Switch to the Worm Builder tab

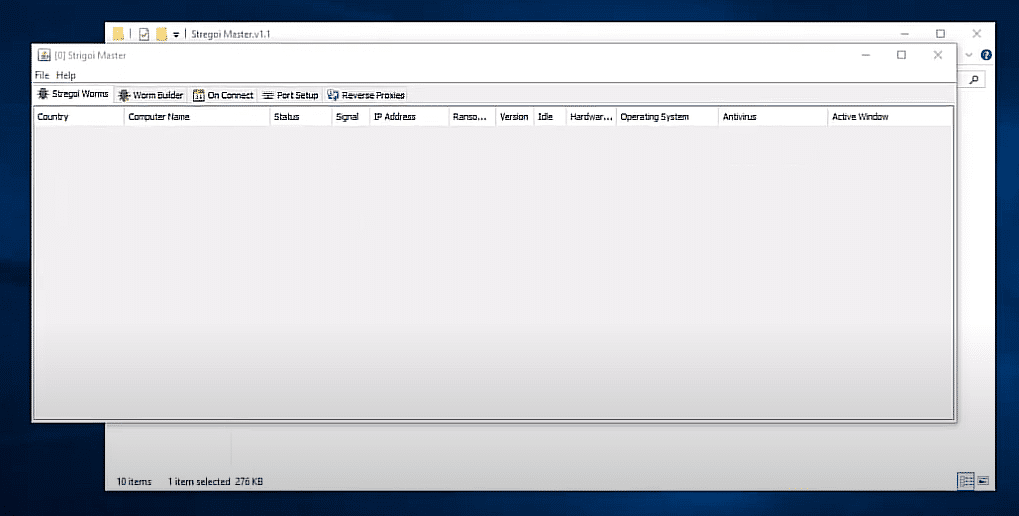151,96
